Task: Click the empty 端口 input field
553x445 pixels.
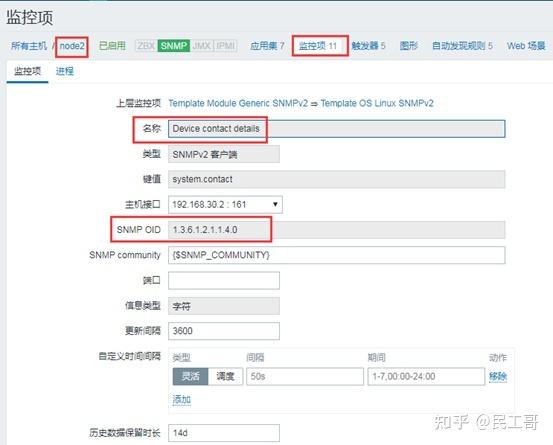Action: [x=224, y=280]
